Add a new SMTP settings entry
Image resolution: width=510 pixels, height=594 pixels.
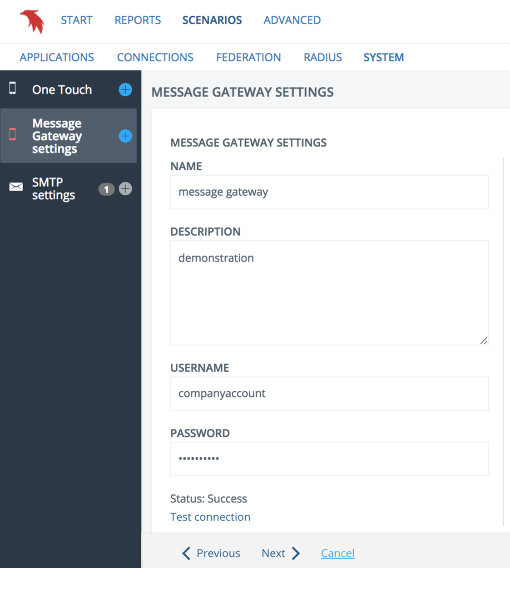[x=125, y=189]
